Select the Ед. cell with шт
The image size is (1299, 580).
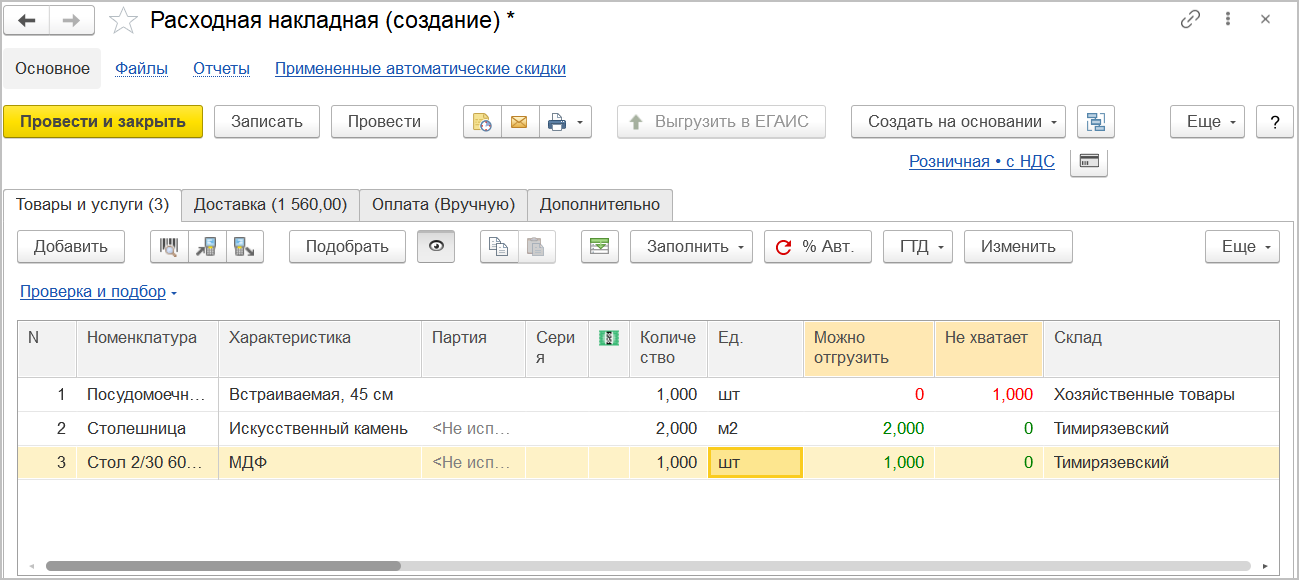[x=754, y=463]
